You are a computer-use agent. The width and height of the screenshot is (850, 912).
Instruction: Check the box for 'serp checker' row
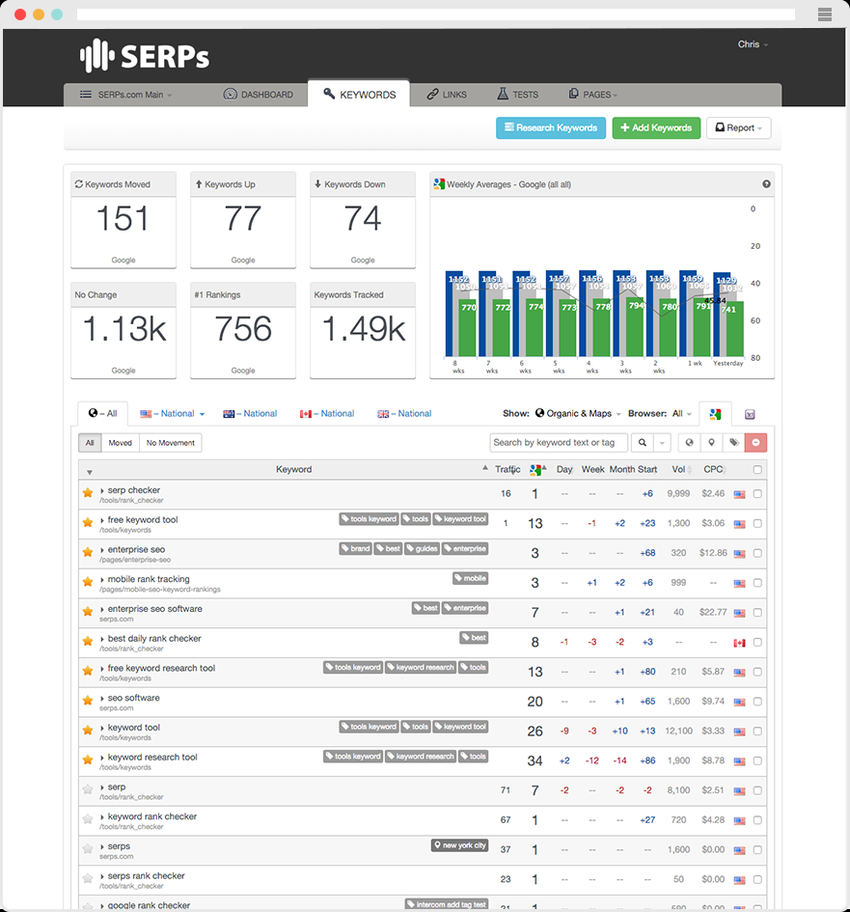pos(758,494)
